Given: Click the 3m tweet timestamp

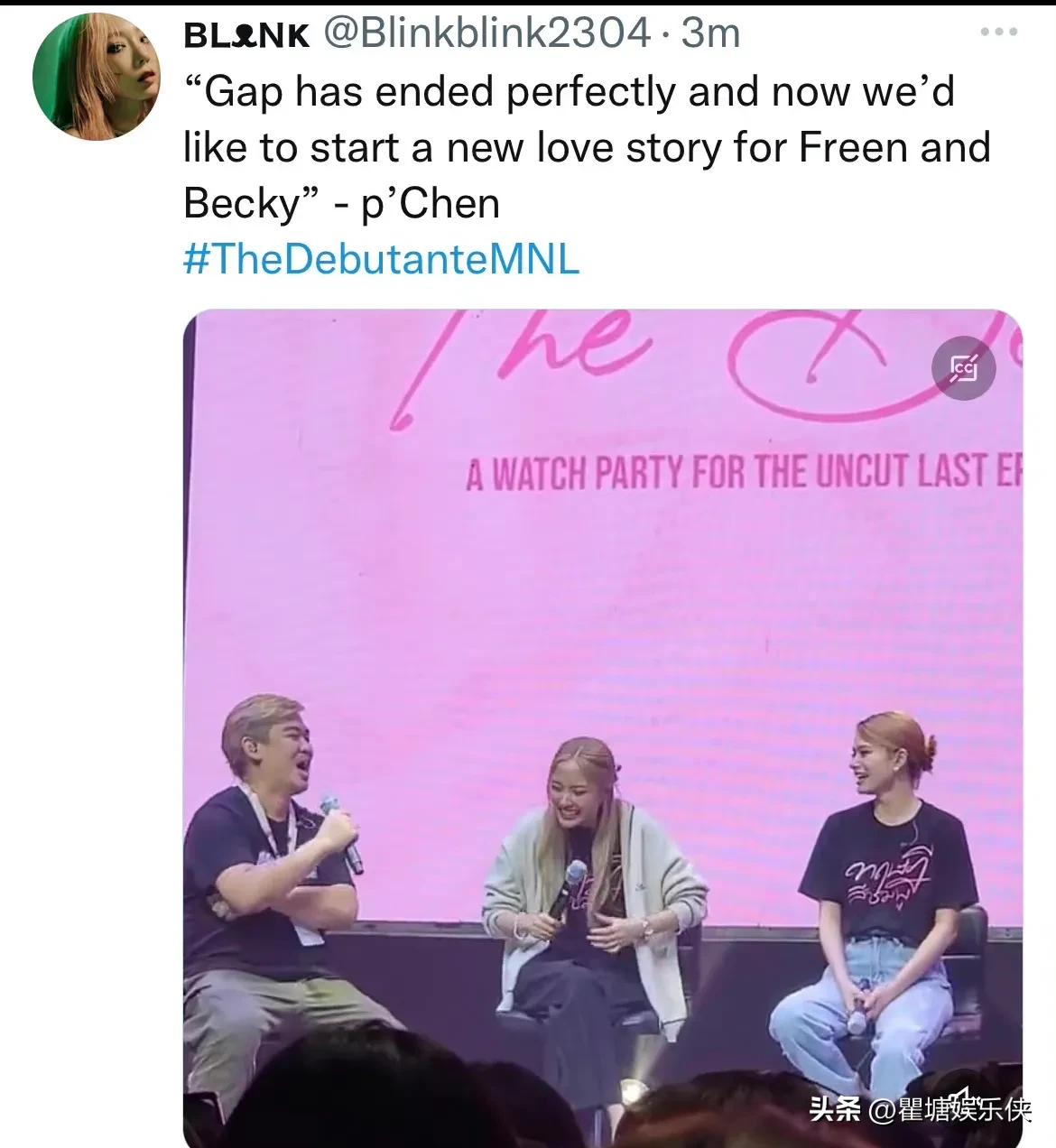Looking at the screenshot, I should tap(711, 33).
